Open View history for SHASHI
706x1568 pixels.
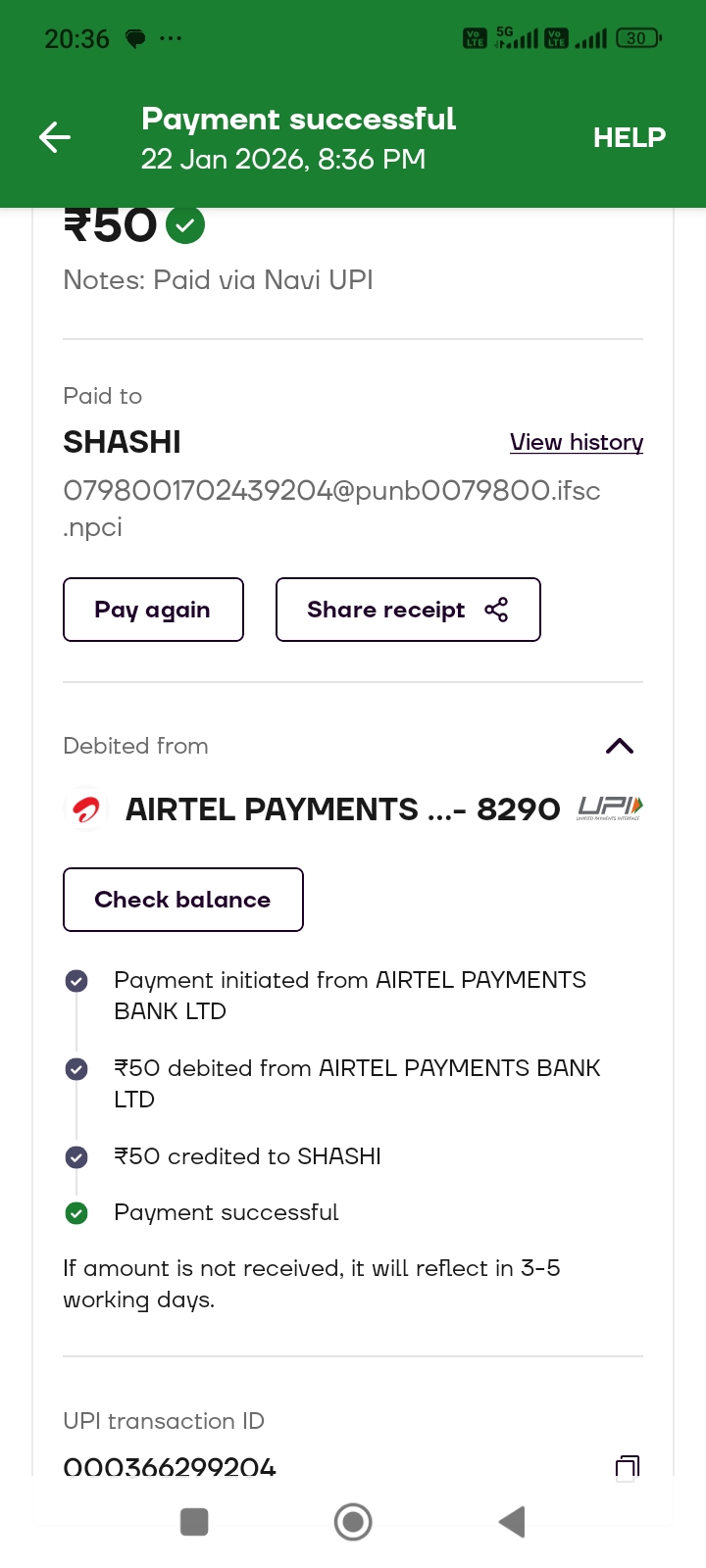(576, 442)
